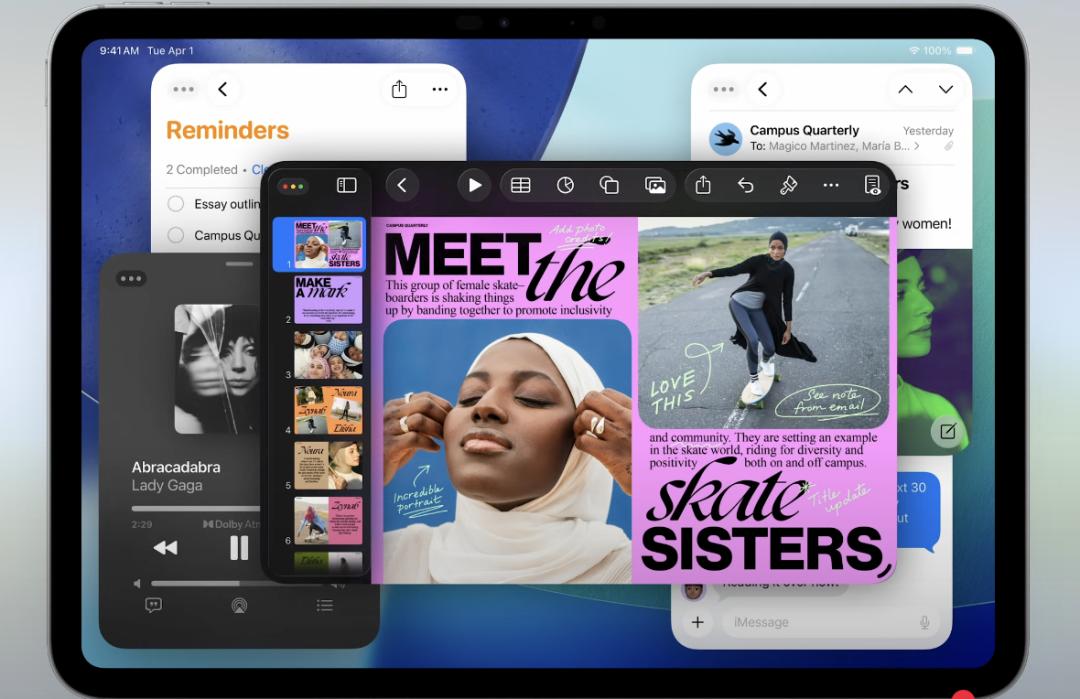Open the Format paintbrush in Keynote
Viewport: 1080px width, 699px height.
pyautogui.click(x=788, y=185)
